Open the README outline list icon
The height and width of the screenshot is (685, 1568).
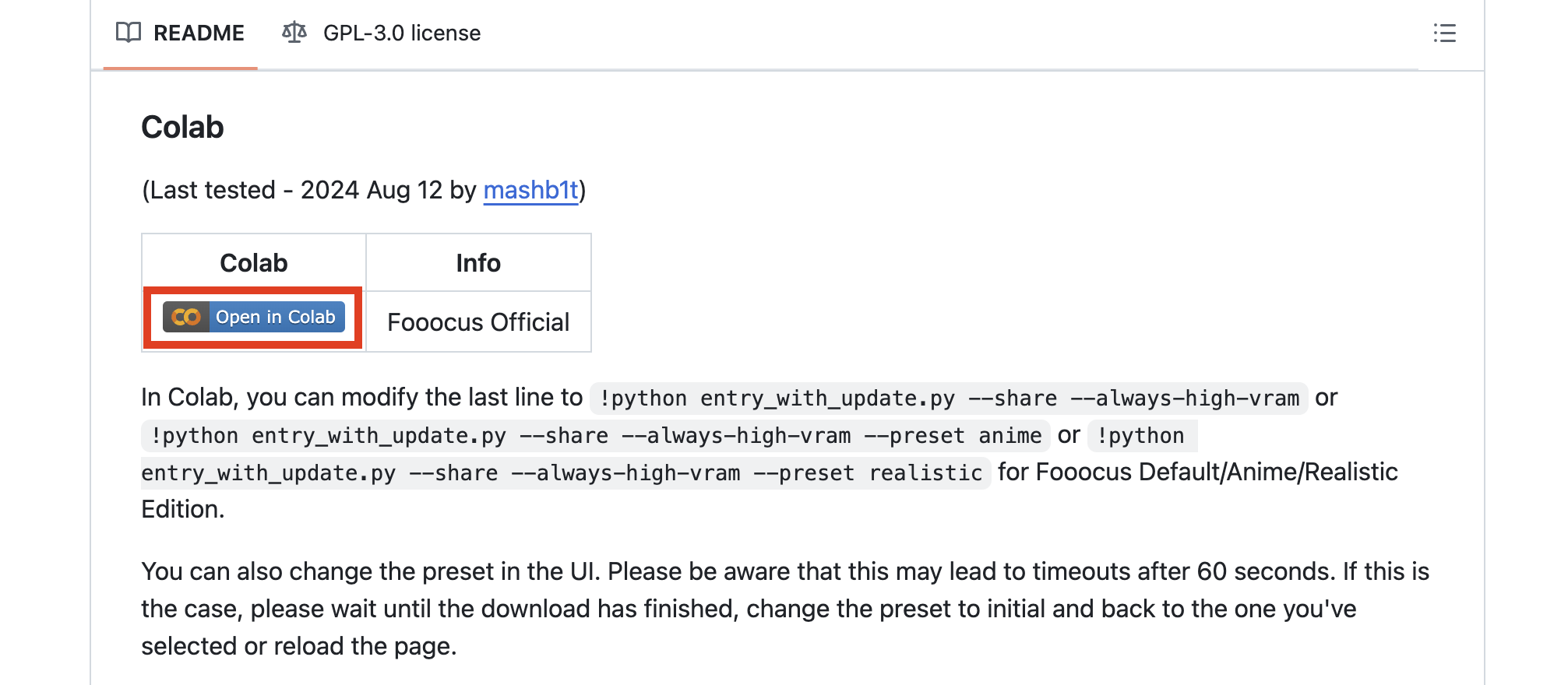coord(1444,33)
